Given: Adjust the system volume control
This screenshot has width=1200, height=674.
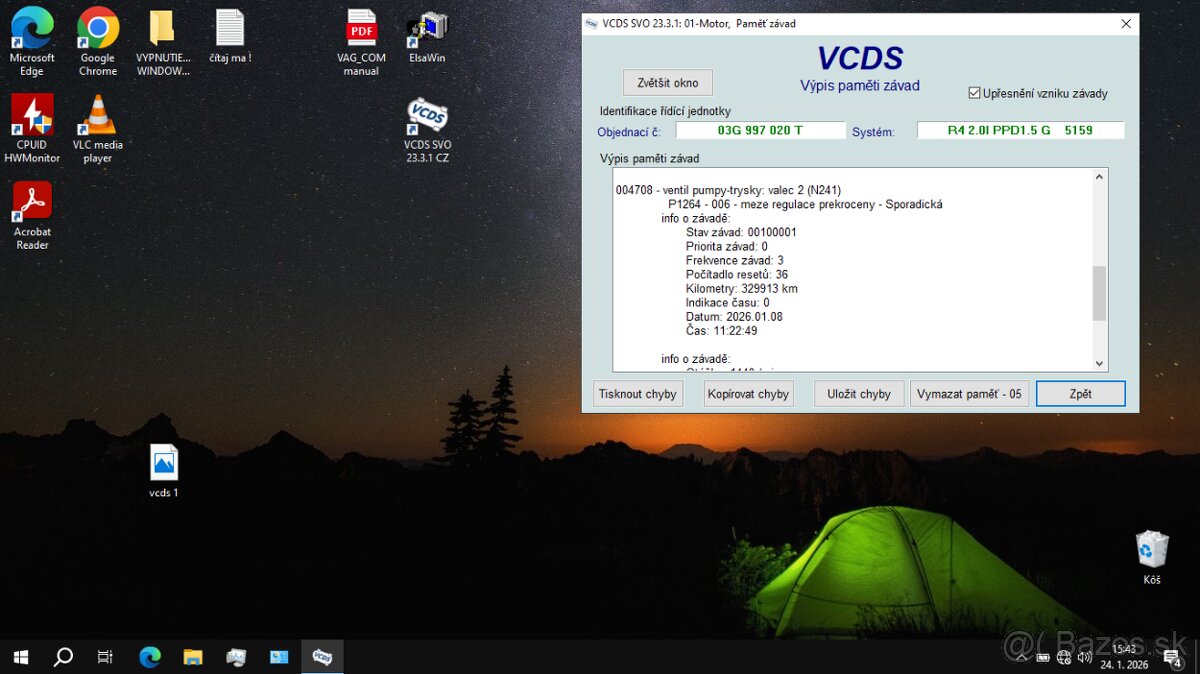Looking at the screenshot, I should point(1085,657).
